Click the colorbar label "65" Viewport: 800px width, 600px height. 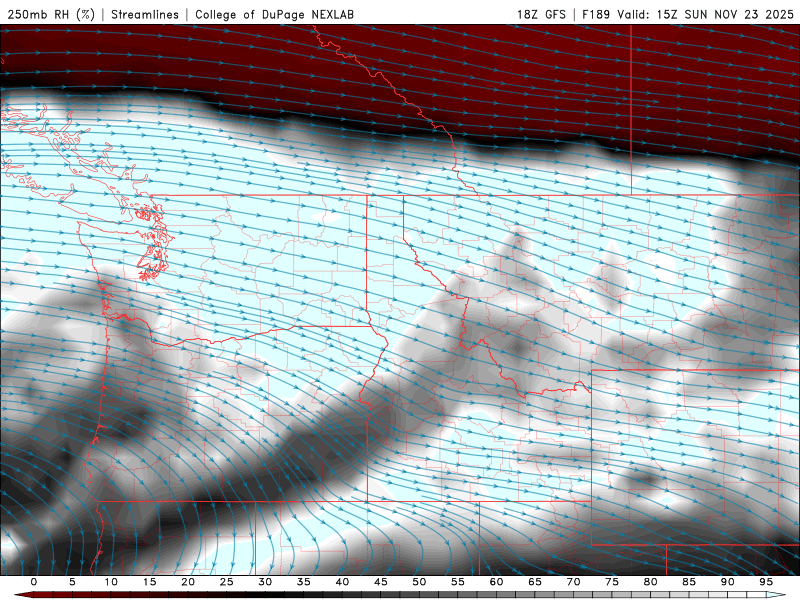tap(535, 582)
